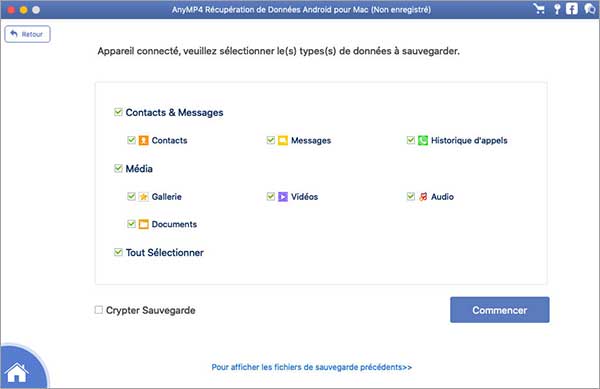Uncheck the Vidéos checkbox

pyautogui.click(x=271, y=196)
